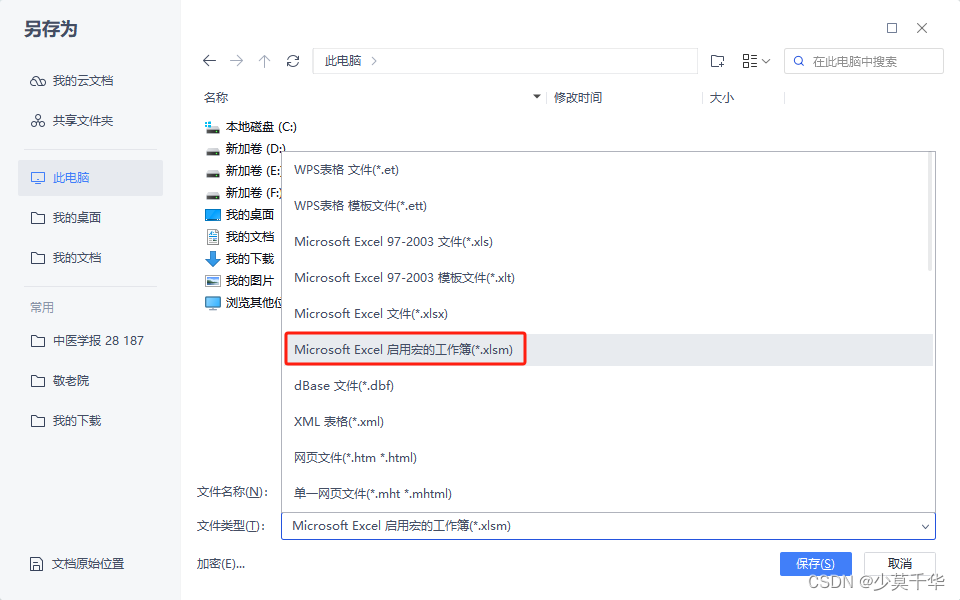Choose 网页文件(*.htm *.html) type
This screenshot has height=600, width=960.
(x=607, y=458)
